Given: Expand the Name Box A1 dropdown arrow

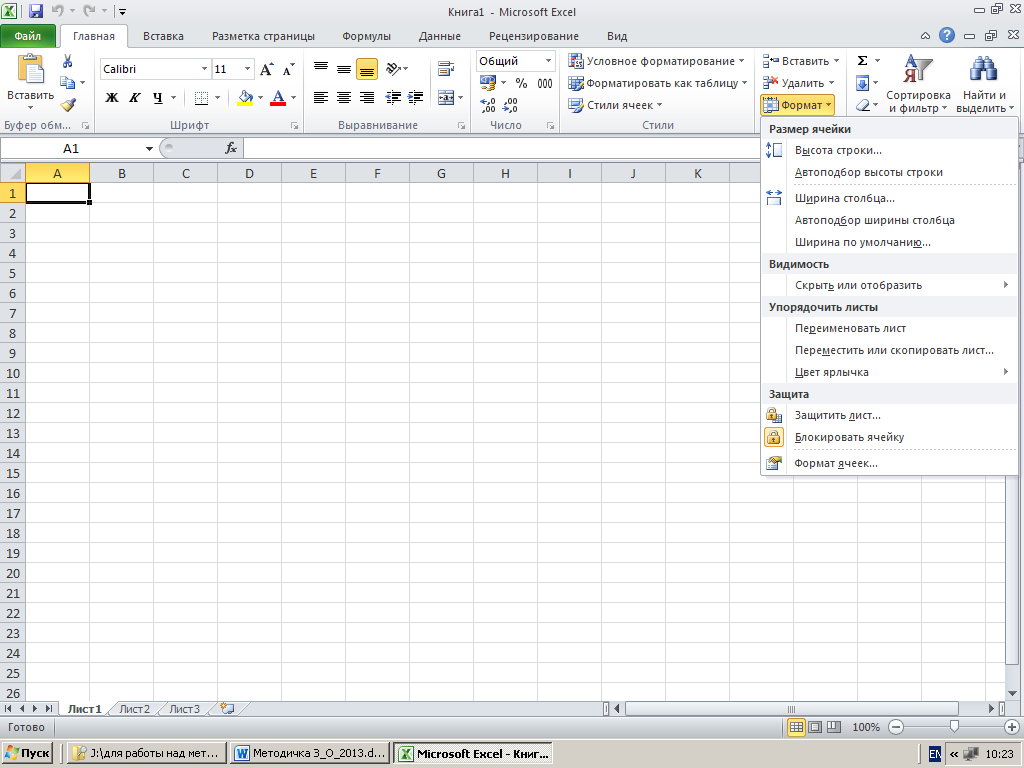Looking at the screenshot, I should tap(149, 149).
